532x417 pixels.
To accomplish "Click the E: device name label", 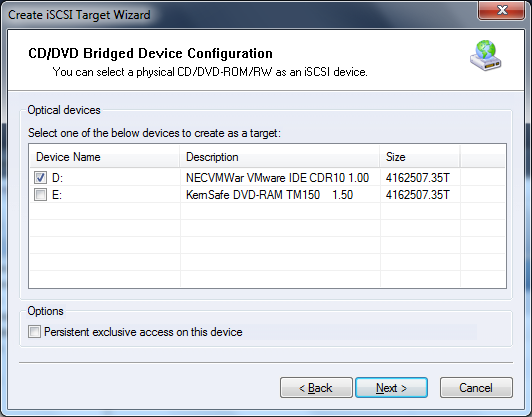I will coord(57,195).
